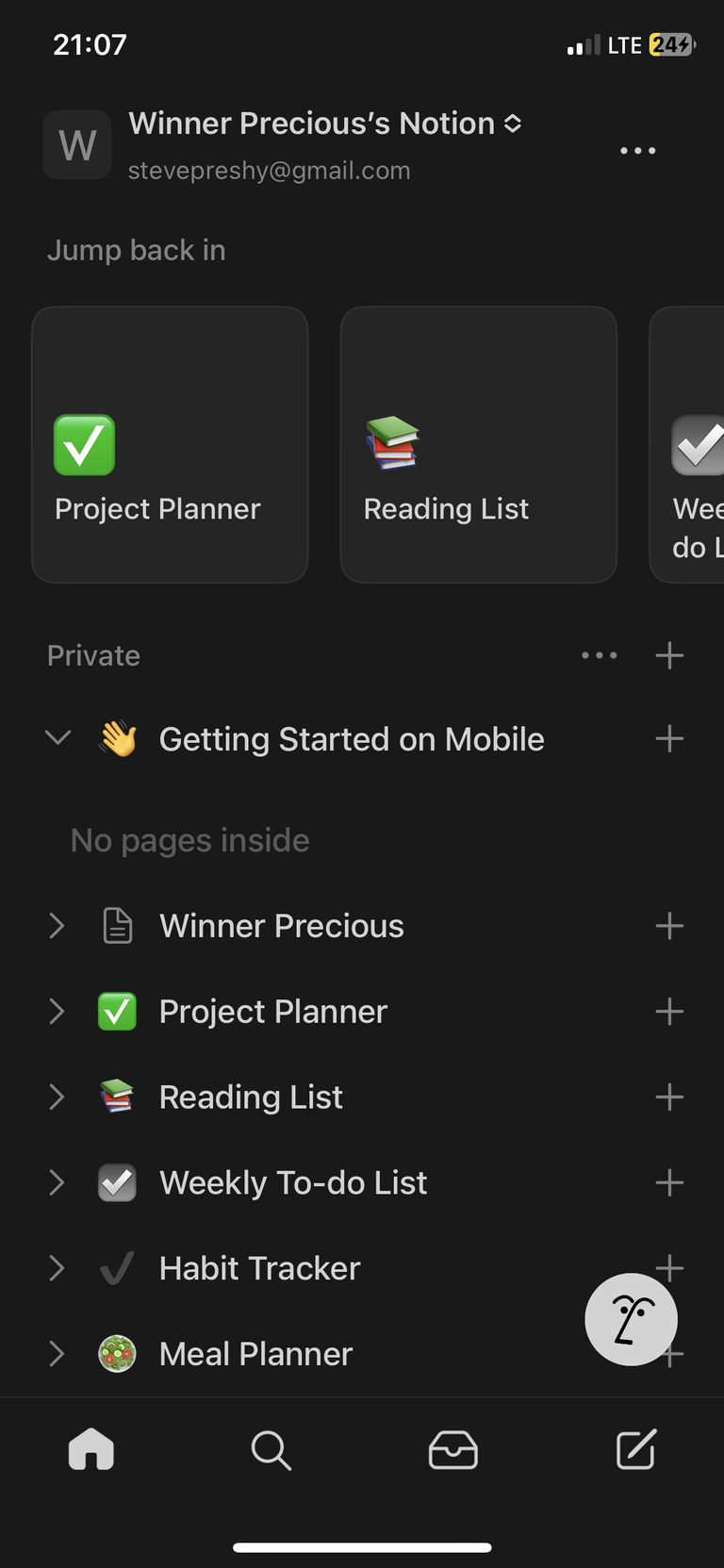Add subpage inside Reading List
The width and height of the screenshot is (724, 1568).
tap(669, 1097)
